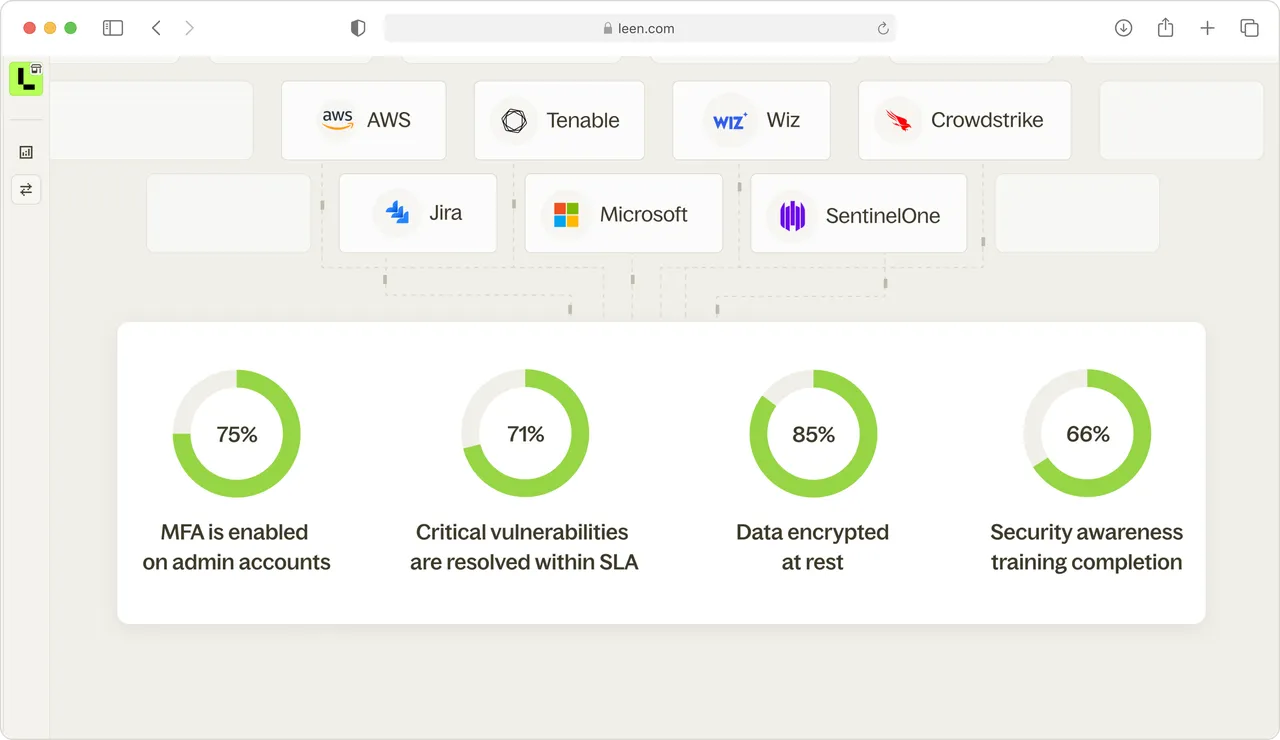Click the 85% data encrypted donut chart
This screenshot has height=740, width=1280.
pos(813,433)
